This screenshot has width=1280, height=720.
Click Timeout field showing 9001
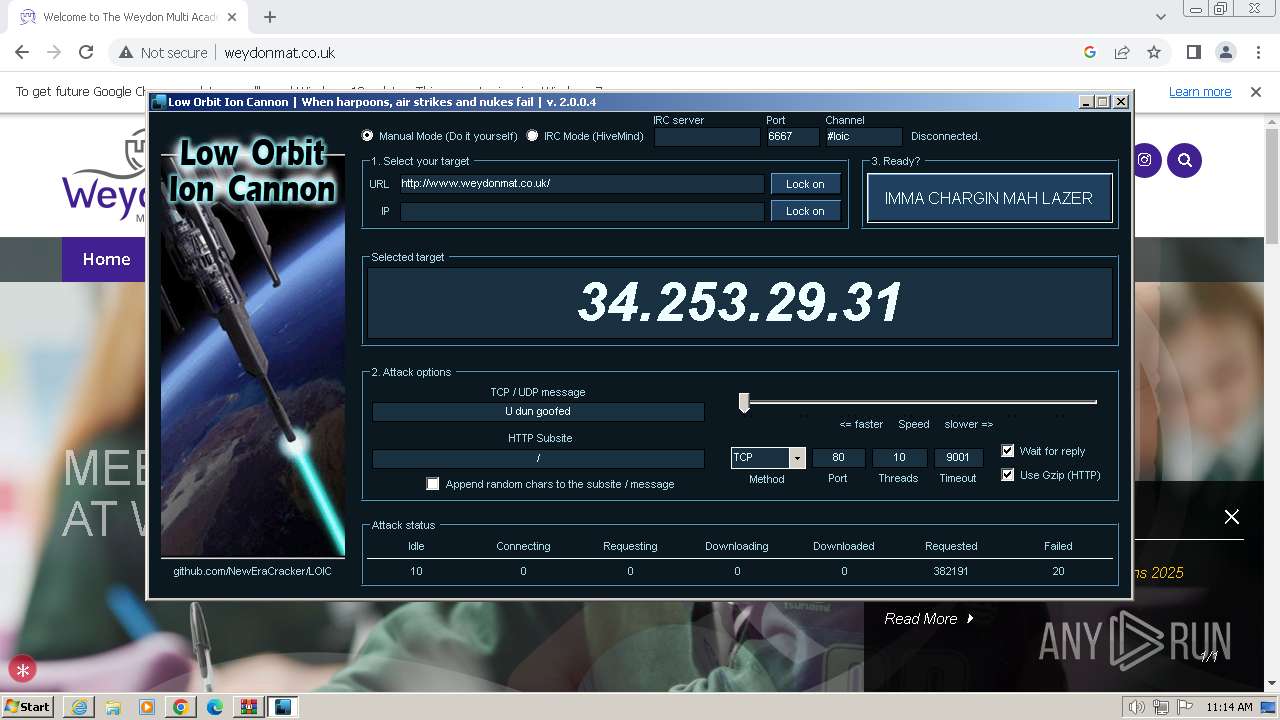(958, 457)
